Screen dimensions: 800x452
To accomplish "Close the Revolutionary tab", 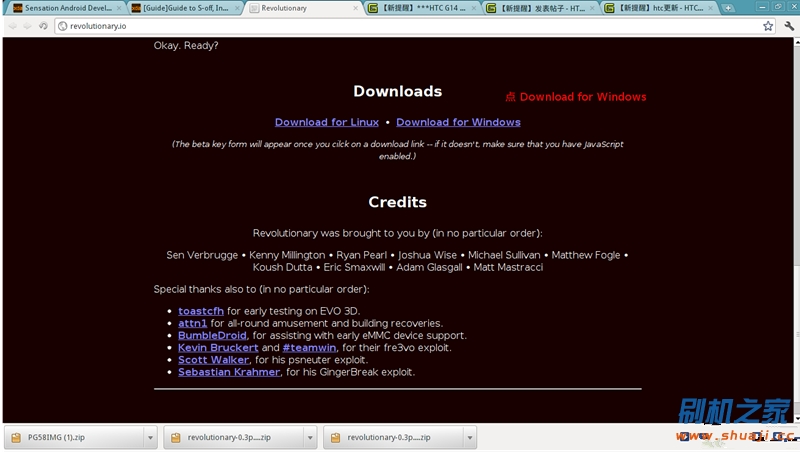I will (x=355, y=8).
